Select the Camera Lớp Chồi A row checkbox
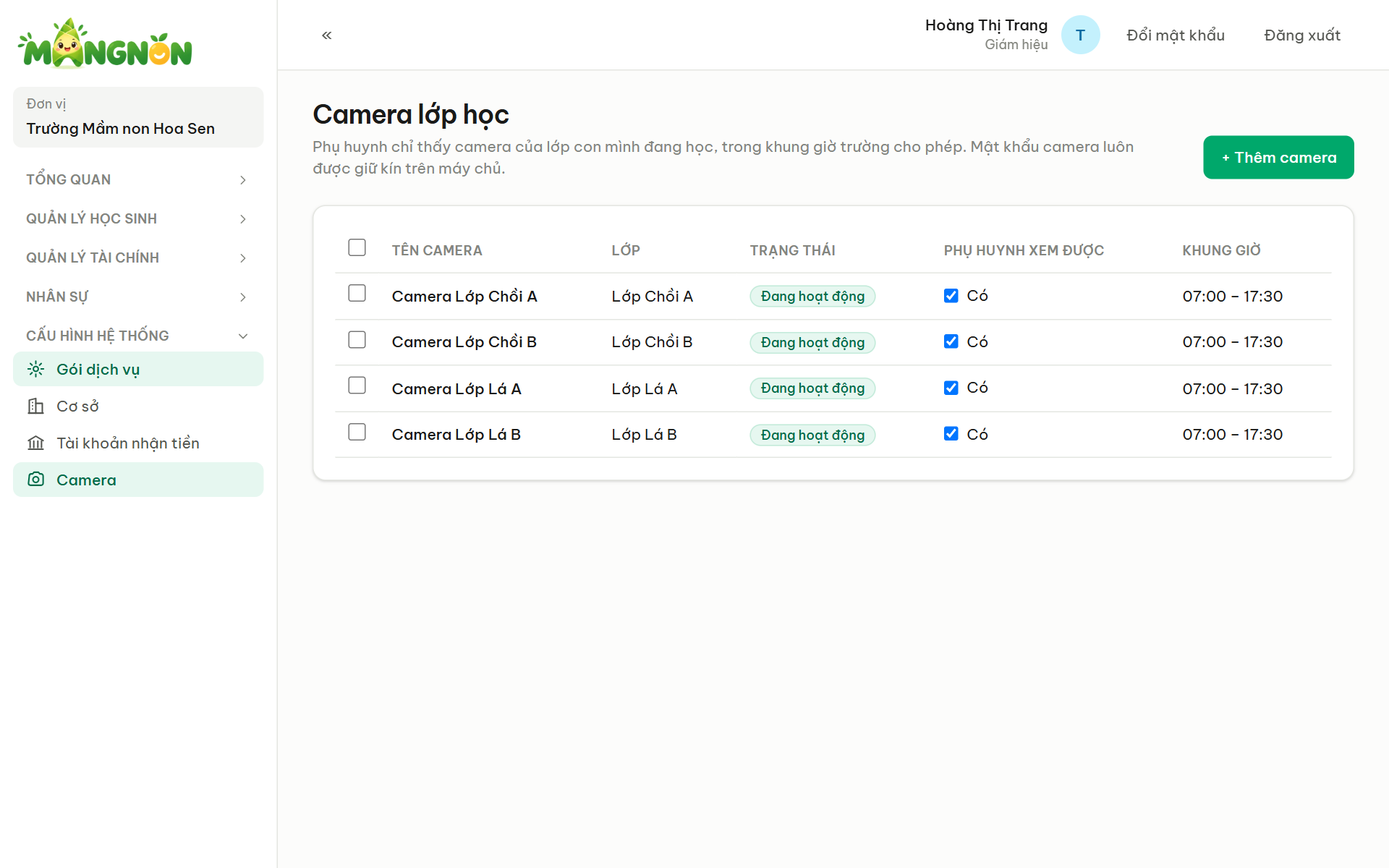 coord(357,293)
